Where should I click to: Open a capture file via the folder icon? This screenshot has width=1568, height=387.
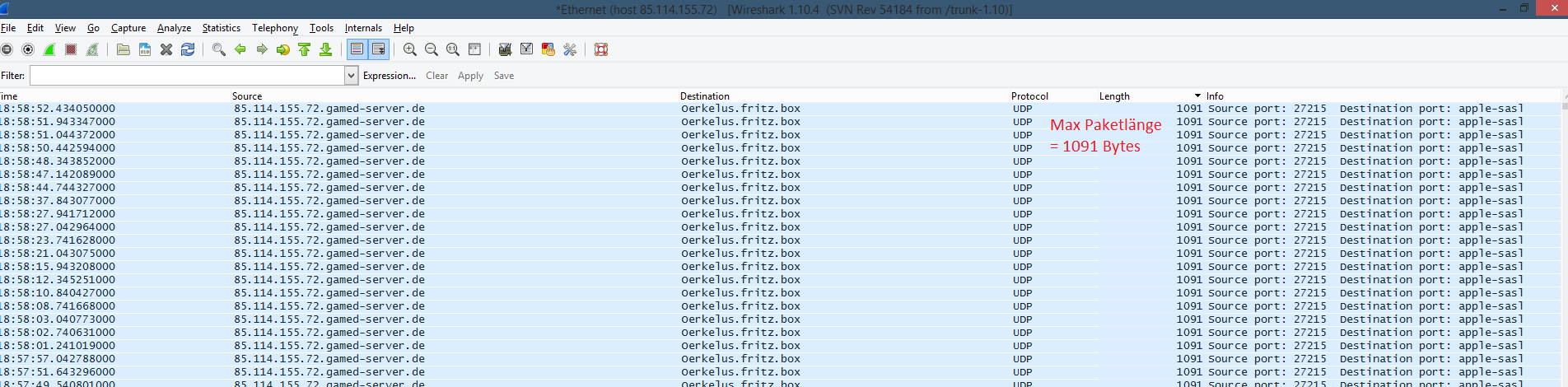tap(123, 49)
